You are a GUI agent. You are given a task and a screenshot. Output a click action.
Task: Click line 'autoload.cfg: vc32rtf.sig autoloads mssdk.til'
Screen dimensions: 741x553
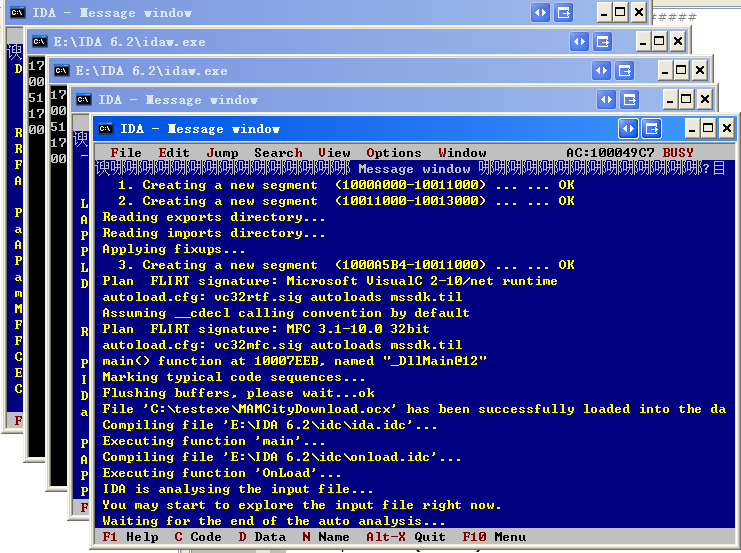pos(282,297)
